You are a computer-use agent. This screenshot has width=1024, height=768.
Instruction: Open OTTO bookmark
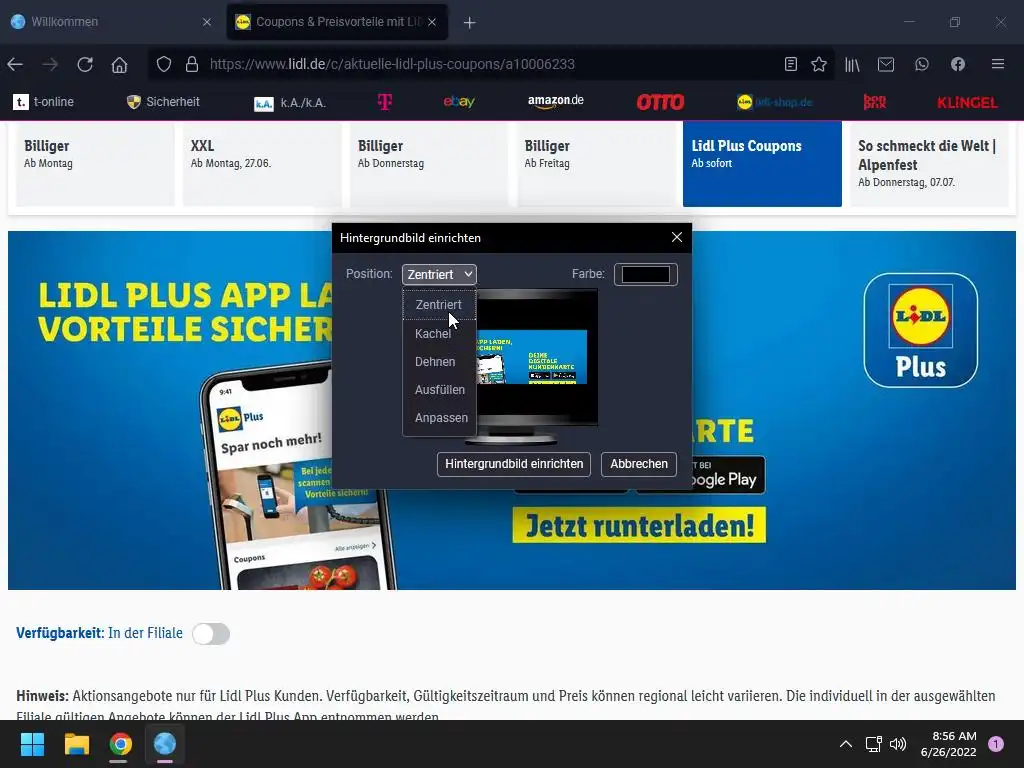point(660,102)
